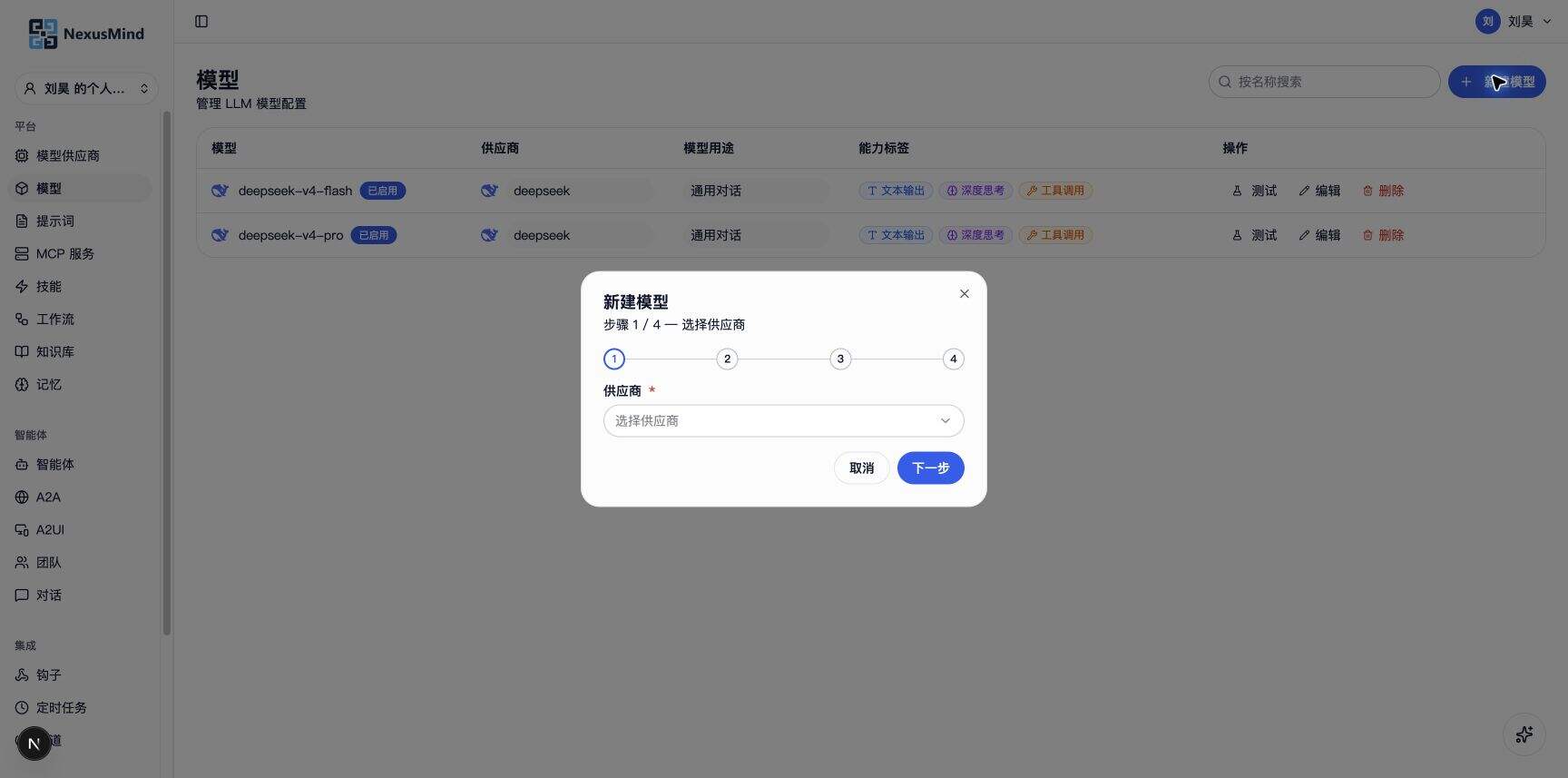Edit the deepseek-v4-flash model
Screen dimensions: 1568x778
tap(1318, 191)
